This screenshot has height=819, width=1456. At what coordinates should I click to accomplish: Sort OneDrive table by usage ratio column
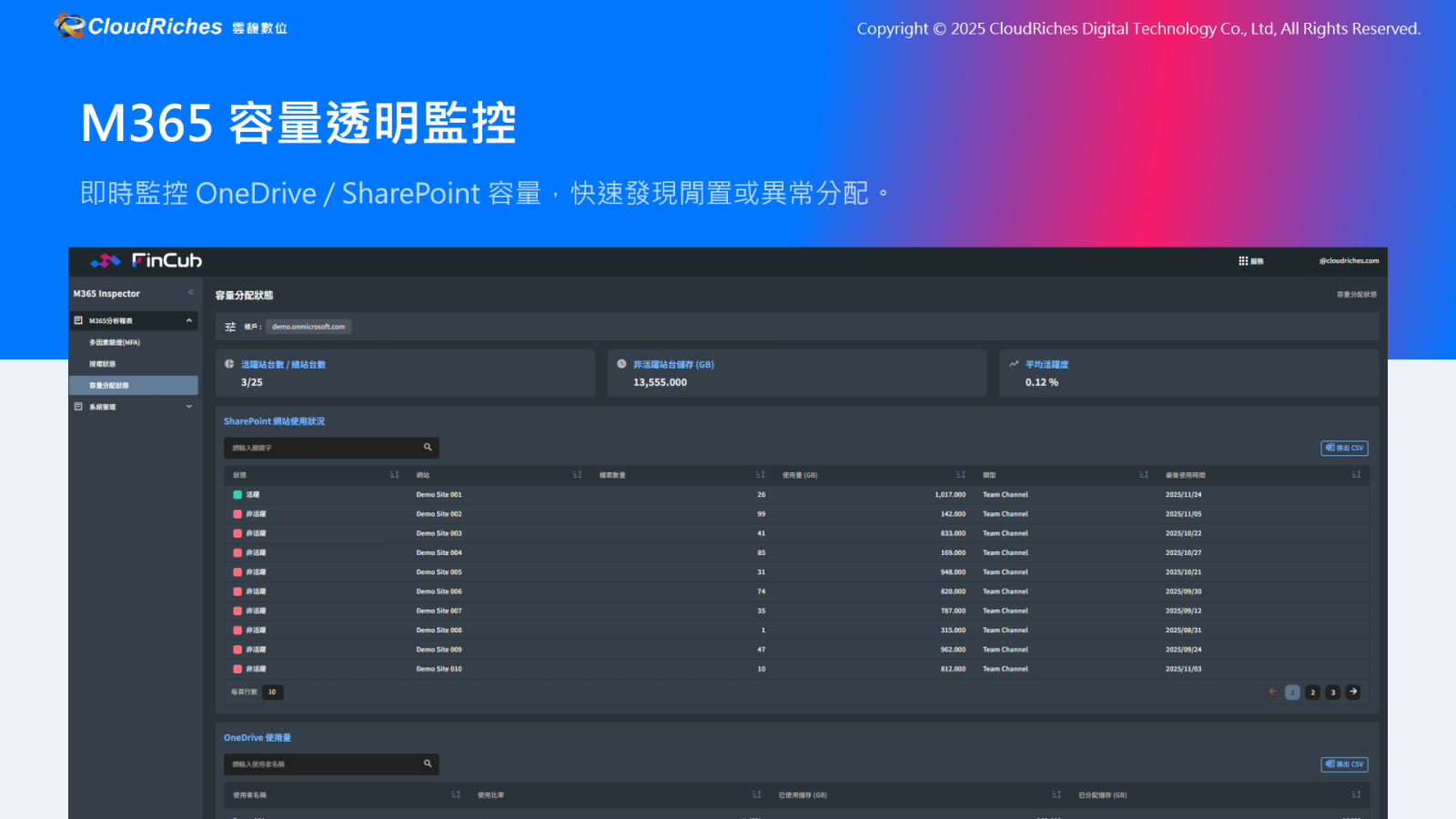[756, 795]
